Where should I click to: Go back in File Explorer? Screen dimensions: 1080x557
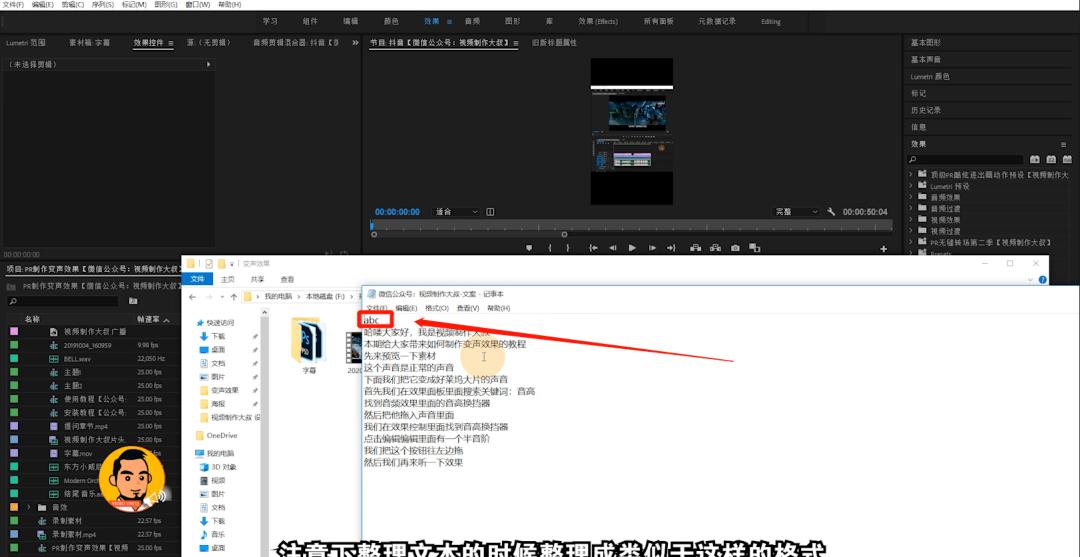(x=192, y=297)
